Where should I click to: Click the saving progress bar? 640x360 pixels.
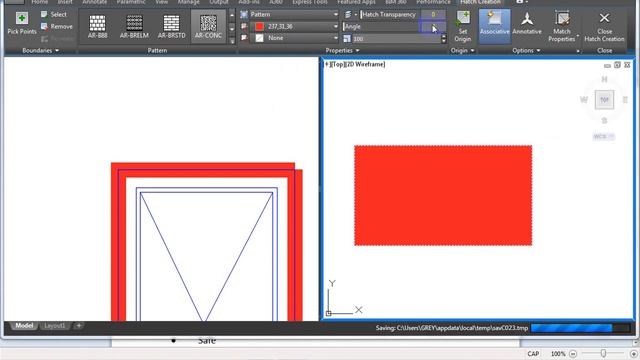[580, 328]
